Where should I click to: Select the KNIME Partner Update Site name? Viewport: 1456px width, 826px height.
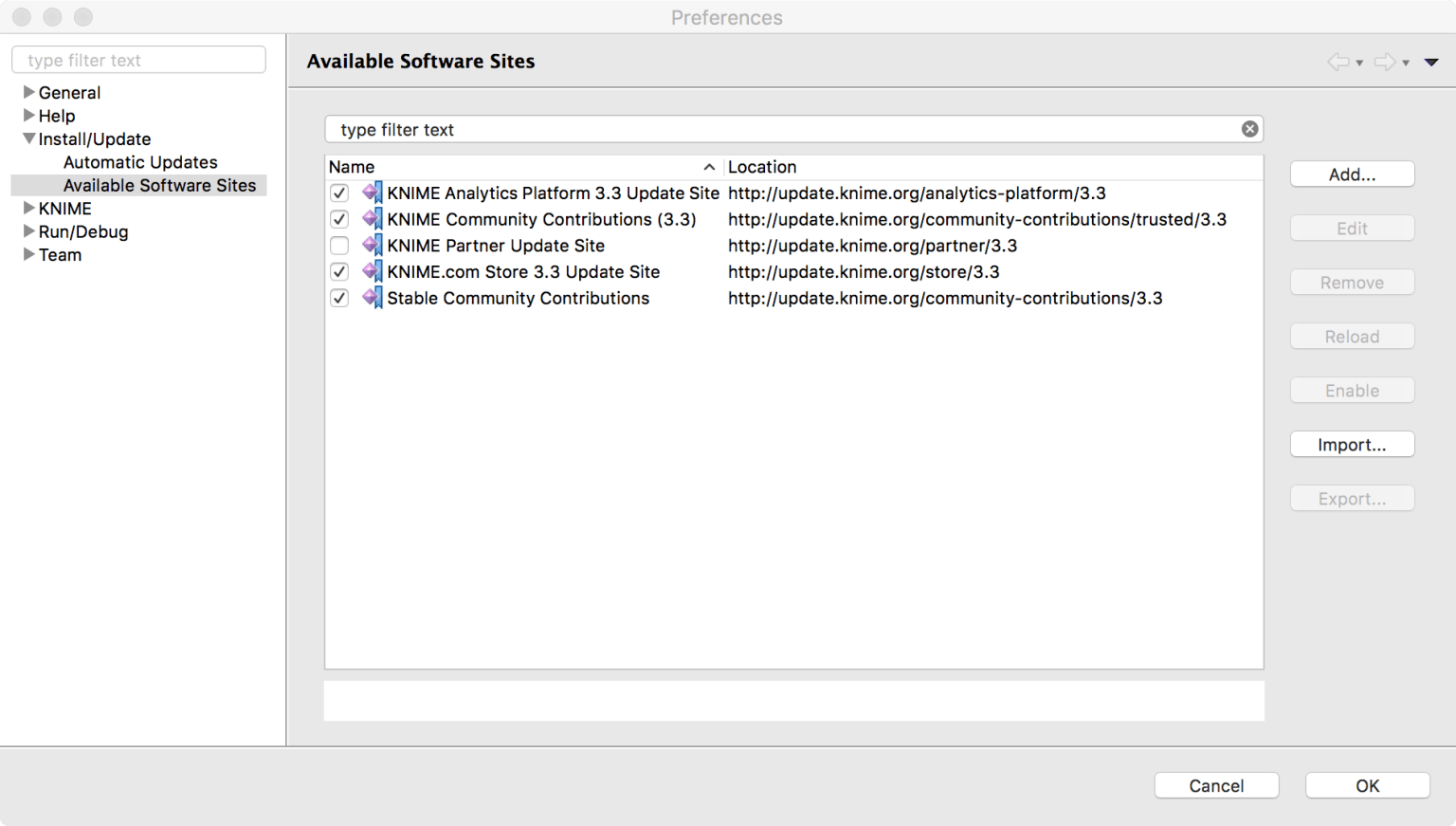[496, 246]
